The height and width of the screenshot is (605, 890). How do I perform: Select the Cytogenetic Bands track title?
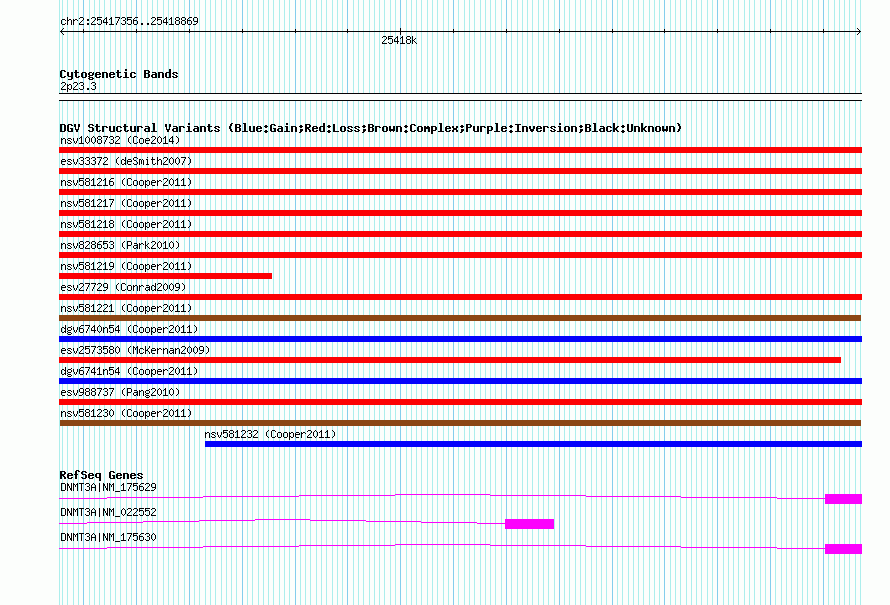119,74
